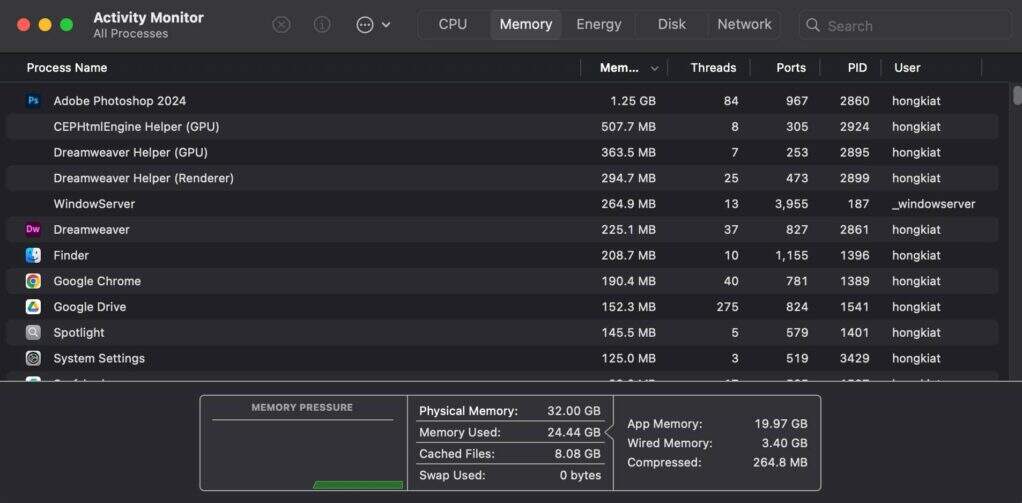Open the ellipsis more-actions dropdown menu
Viewport: 1022px width, 503px height.
[x=373, y=25]
